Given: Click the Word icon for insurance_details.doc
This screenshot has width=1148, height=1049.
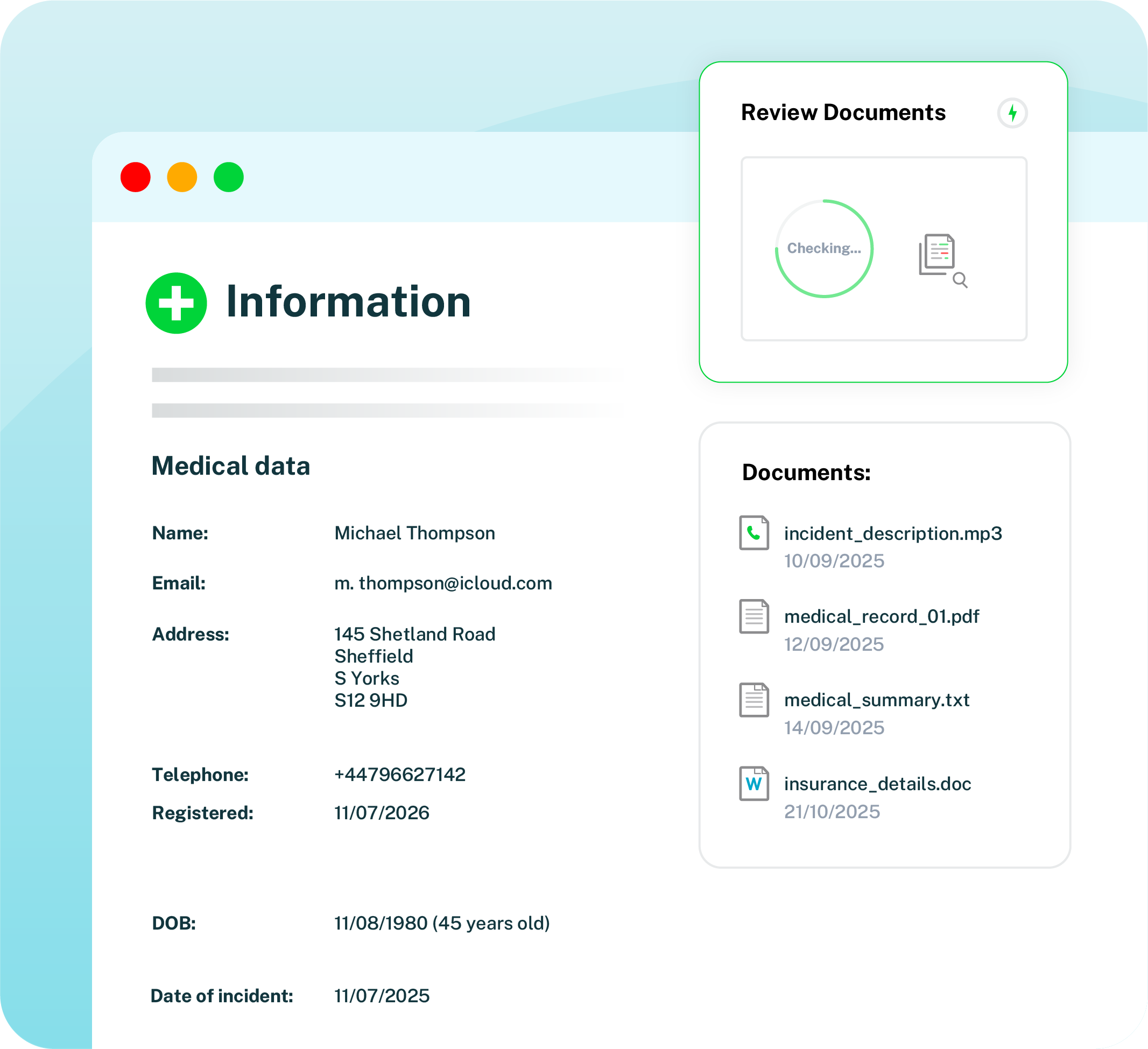Looking at the screenshot, I should click(754, 784).
